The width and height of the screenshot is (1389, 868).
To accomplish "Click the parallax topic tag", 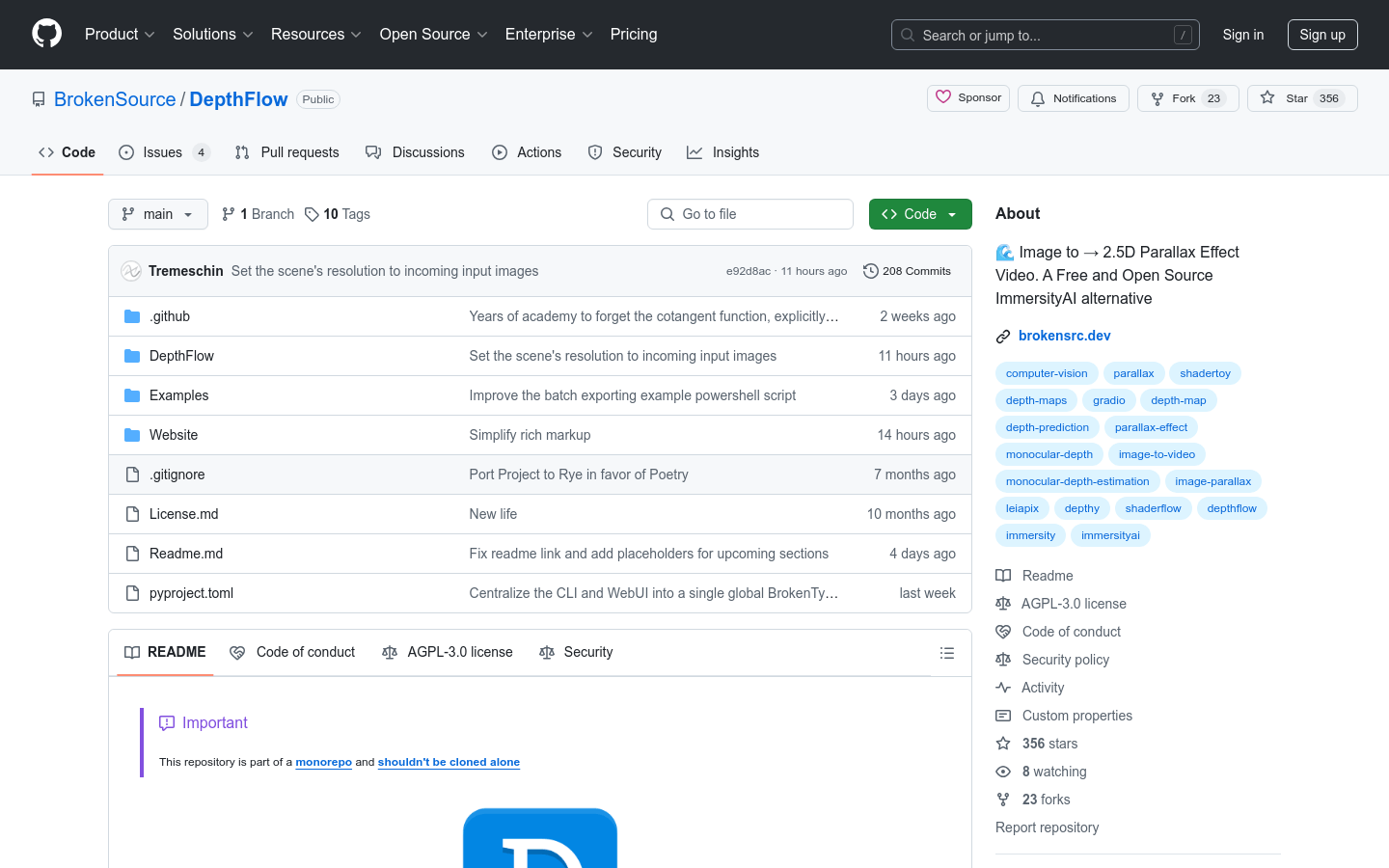I will [1133, 373].
